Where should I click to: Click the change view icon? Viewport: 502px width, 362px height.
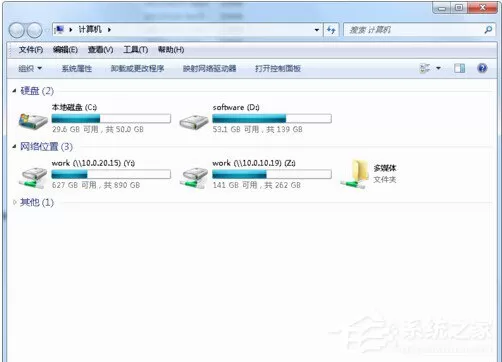click(425, 68)
